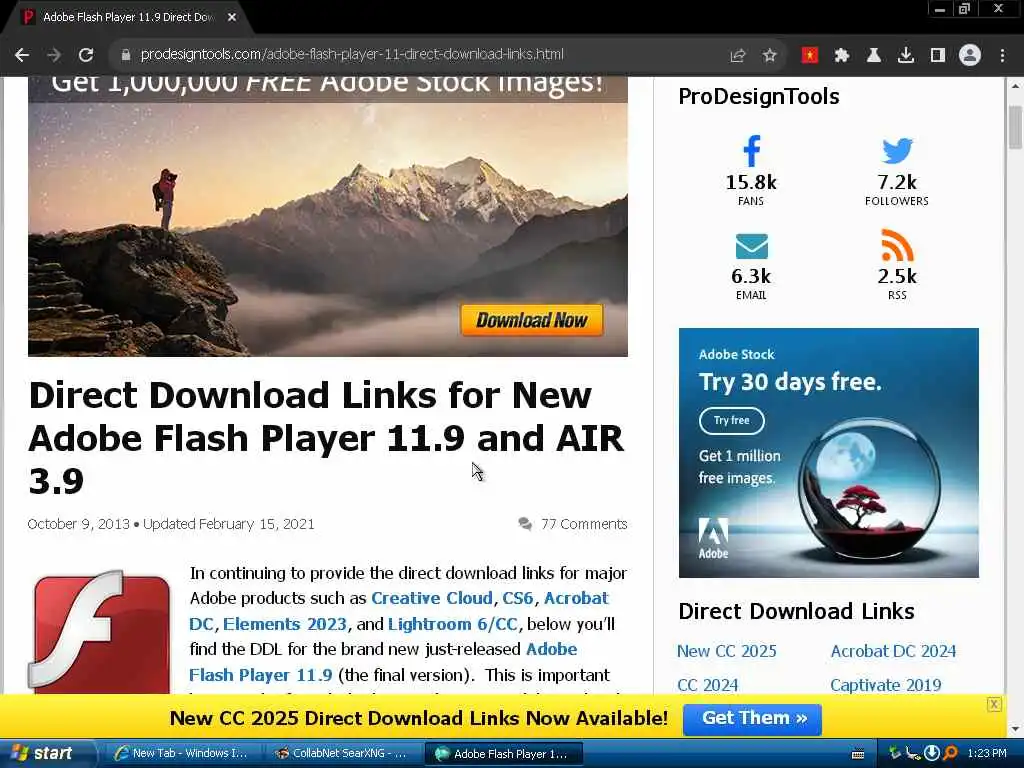The image size is (1024, 768).
Task: Switch to Adobe Flash Player taskbar item
Action: pos(504,754)
